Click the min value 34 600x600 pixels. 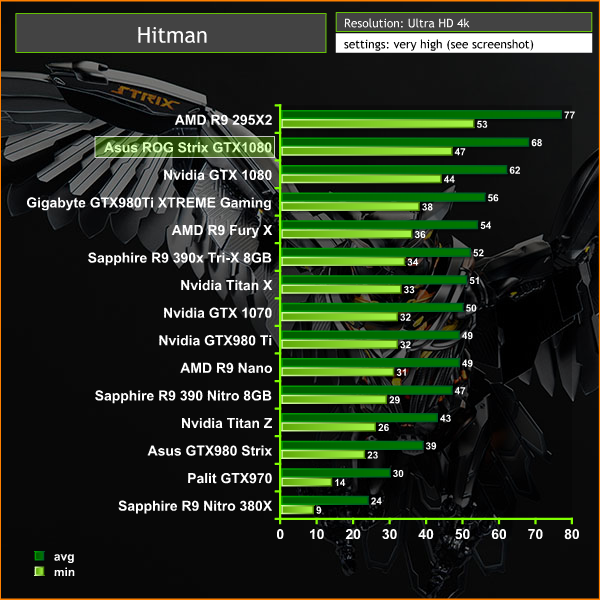(x=412, y=262)
